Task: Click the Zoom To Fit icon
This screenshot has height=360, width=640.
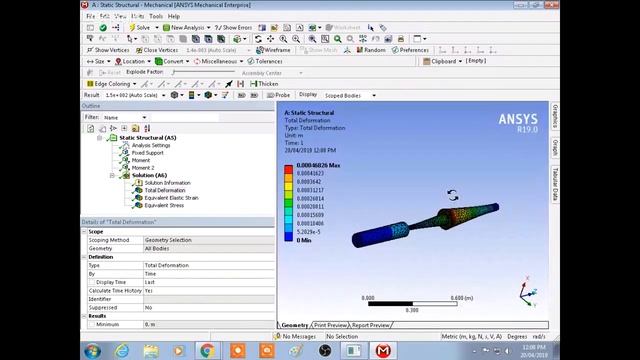Action: pyautogui.click(x=312, y=39)
